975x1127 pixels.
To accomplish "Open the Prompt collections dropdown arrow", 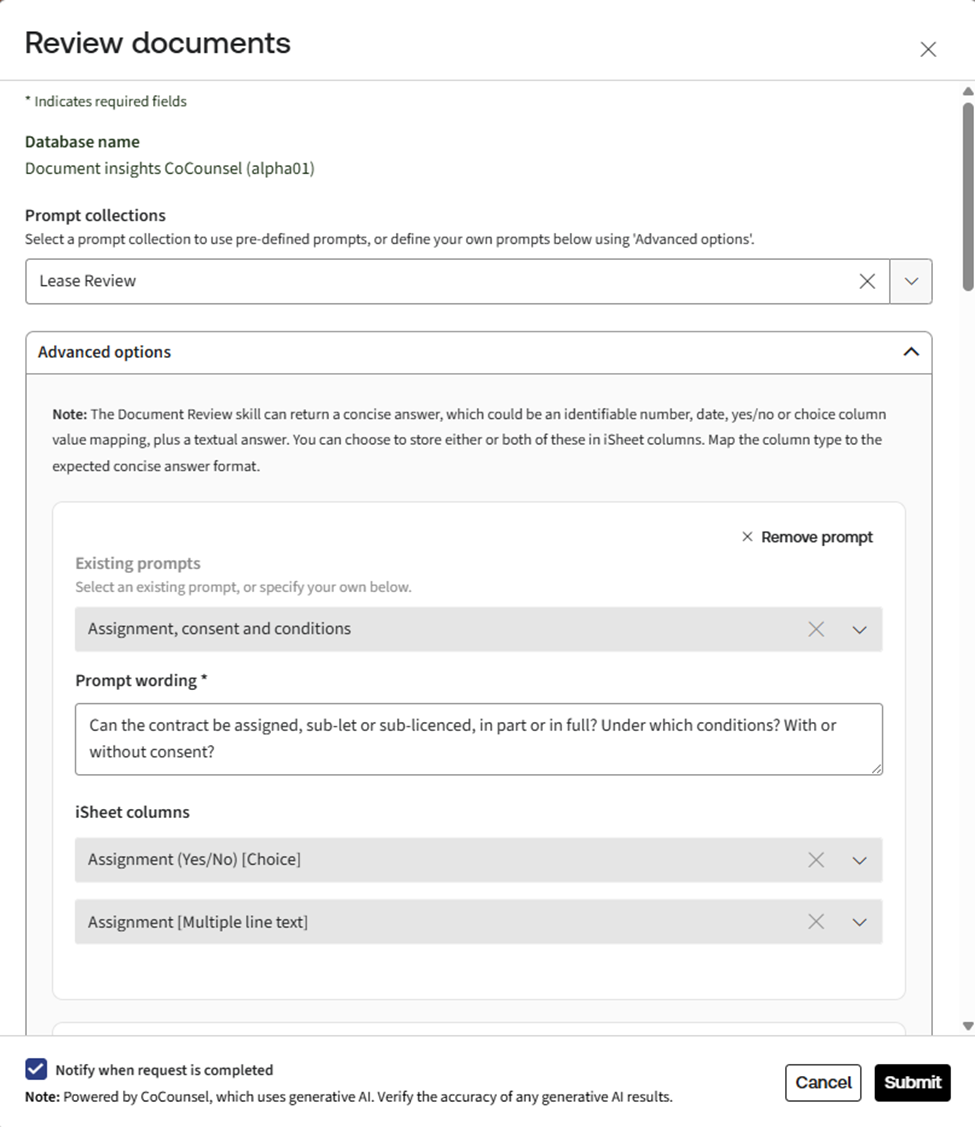I will 911,282.
